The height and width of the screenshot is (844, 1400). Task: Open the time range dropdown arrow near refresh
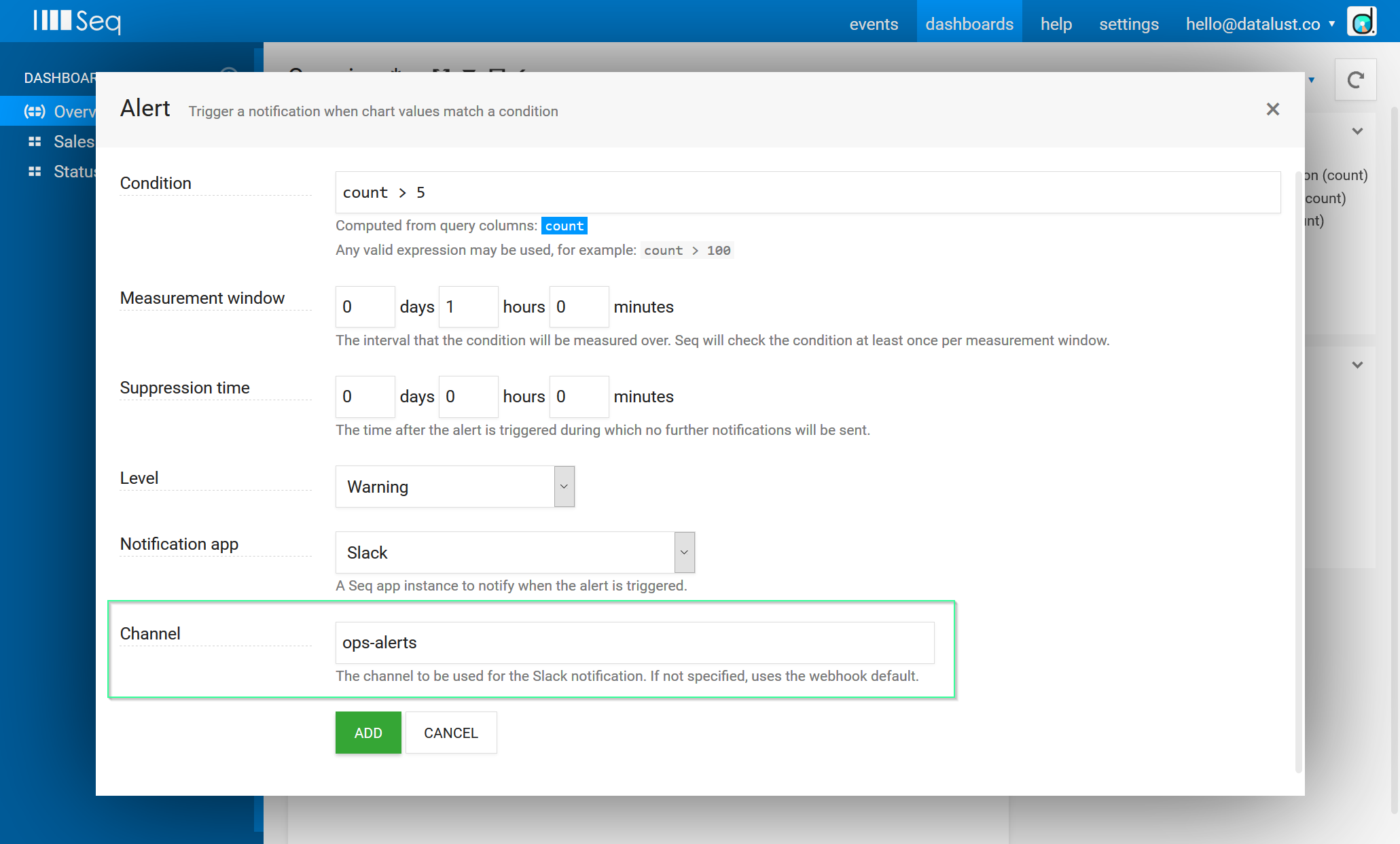[1312, 80]
